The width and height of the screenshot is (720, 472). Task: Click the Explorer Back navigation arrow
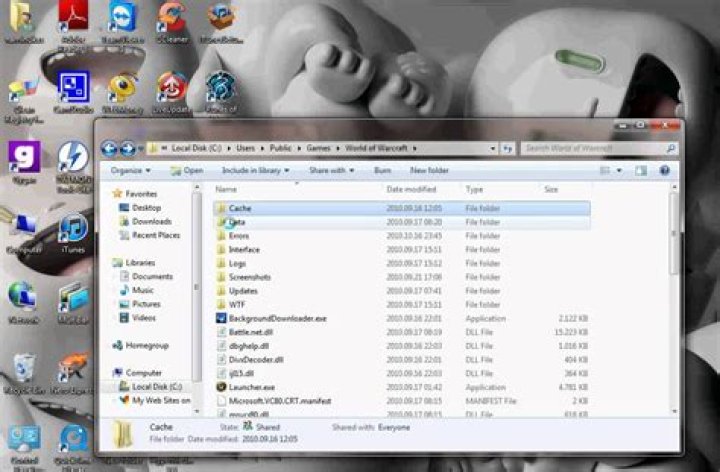click(x=109, y=148)
